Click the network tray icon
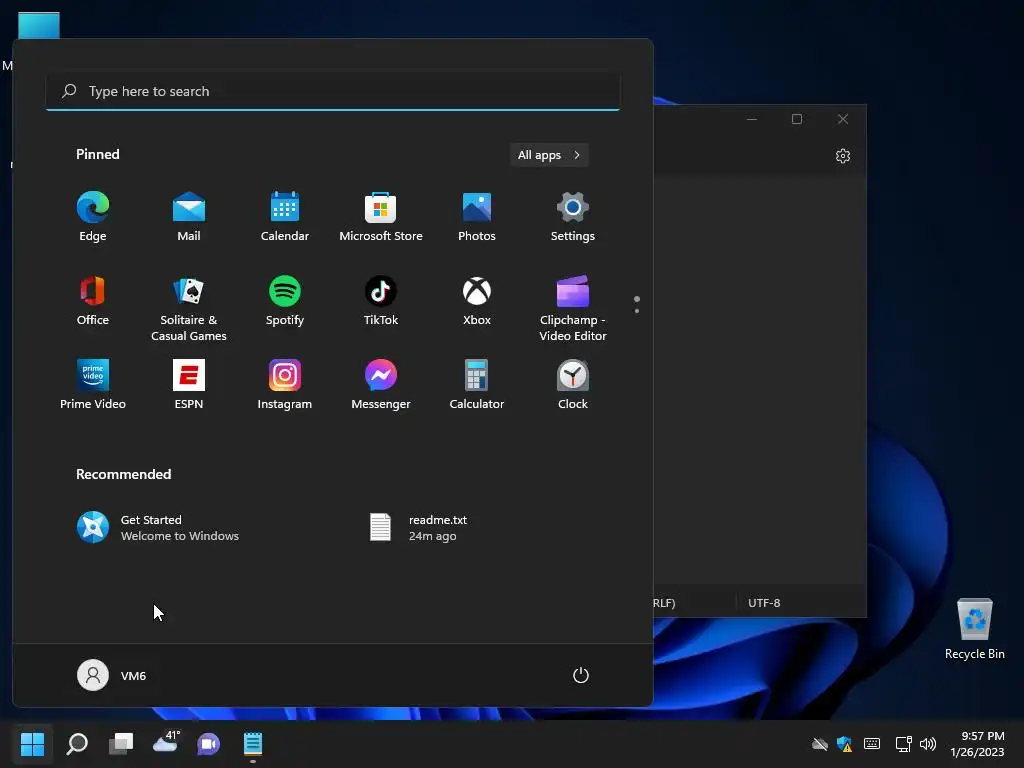Image resolution: width=1024 pixels, height=768 pixels. [x=904, y=744]
